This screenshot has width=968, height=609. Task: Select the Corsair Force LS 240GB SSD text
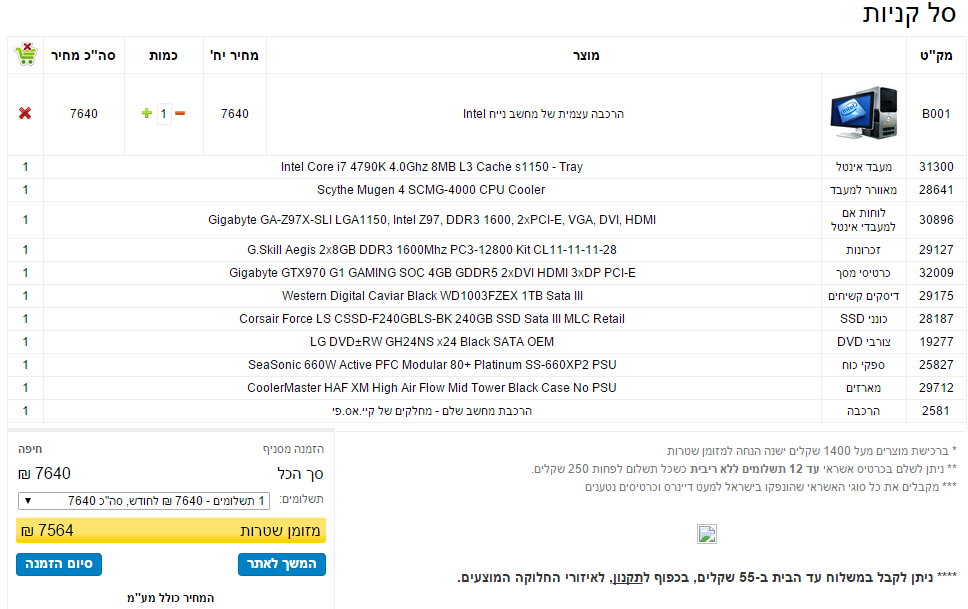[432, 319]
